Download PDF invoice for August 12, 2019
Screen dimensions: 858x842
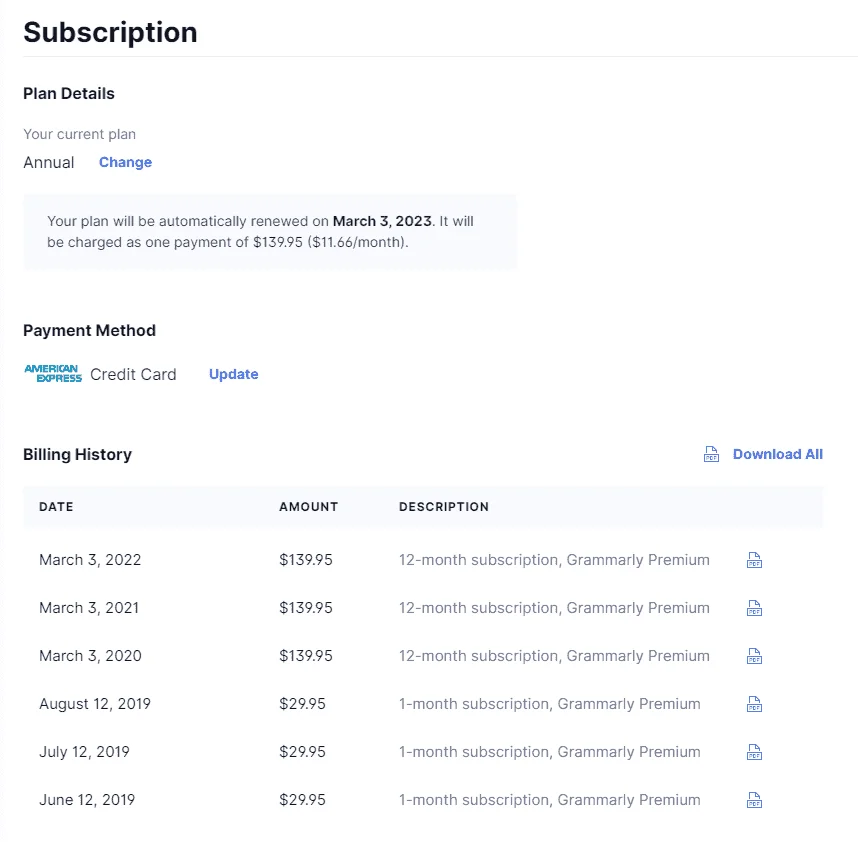pyautogui.click(x=754, y=704)
